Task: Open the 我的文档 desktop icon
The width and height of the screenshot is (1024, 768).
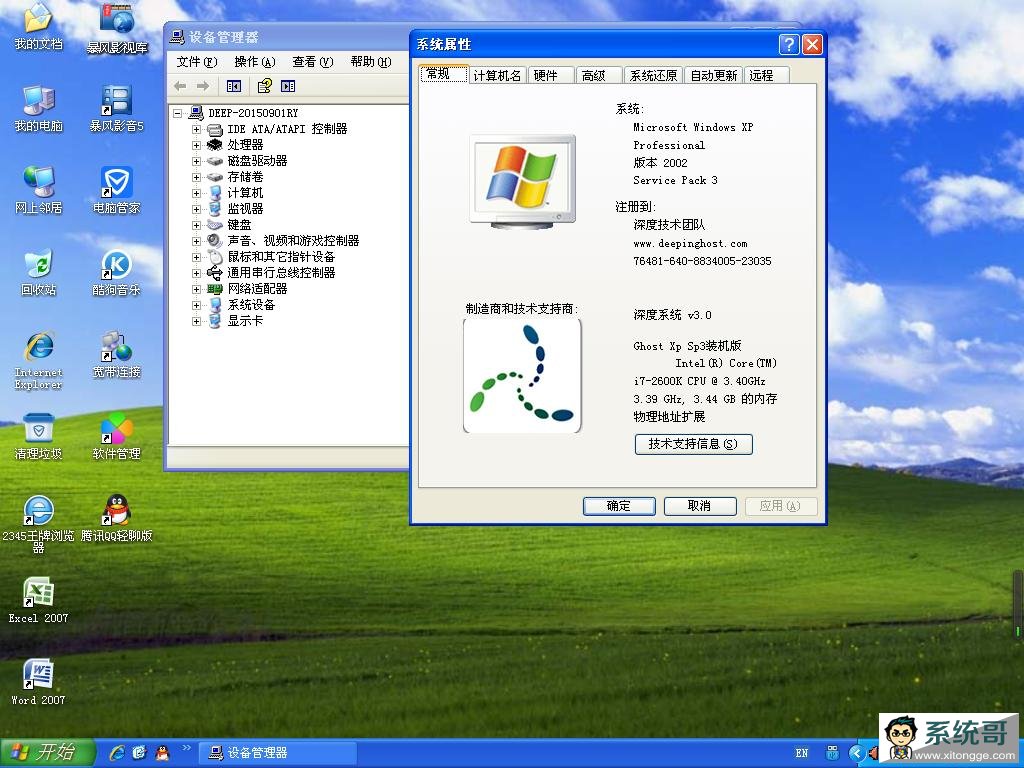Action: tap(39, 27)
